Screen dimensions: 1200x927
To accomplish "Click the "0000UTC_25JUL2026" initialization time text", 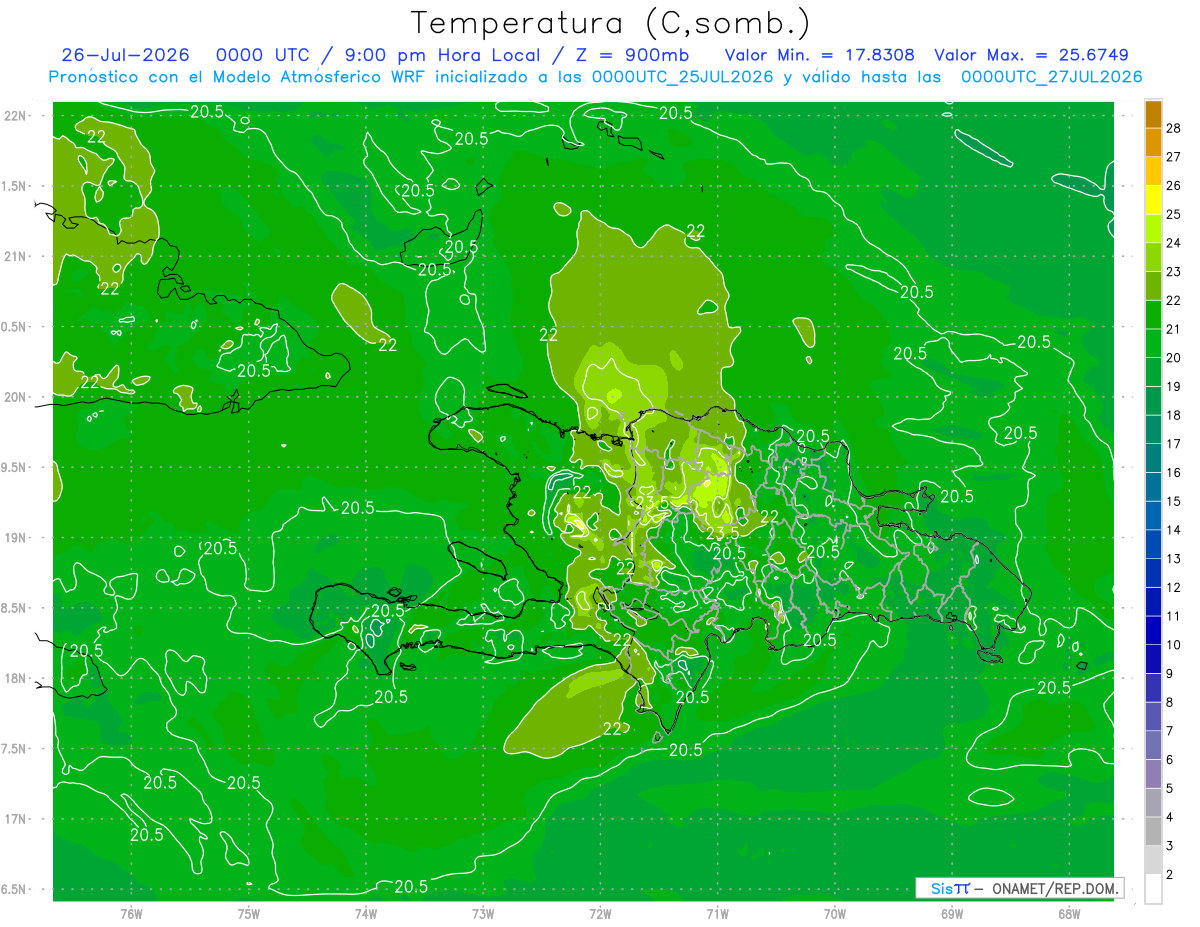I will [682, 77].
